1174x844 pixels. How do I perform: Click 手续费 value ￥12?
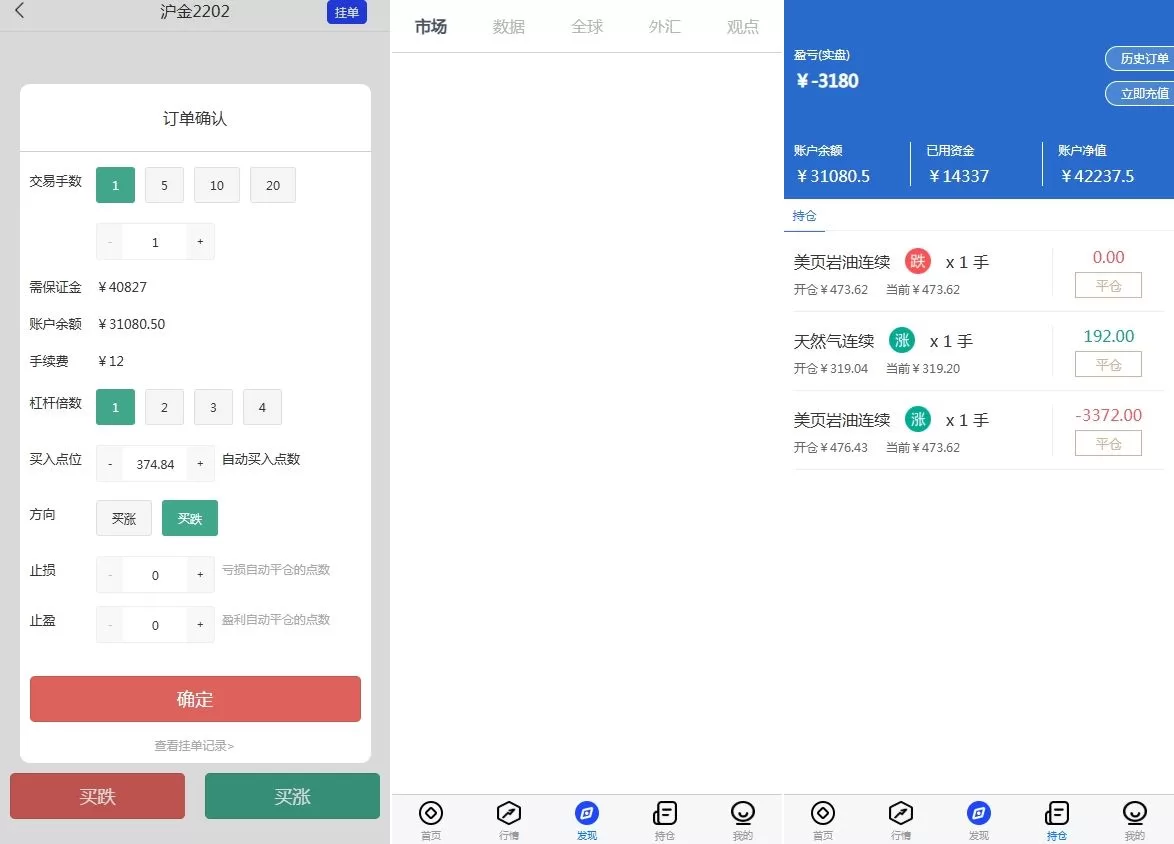[x=111, y=361]
